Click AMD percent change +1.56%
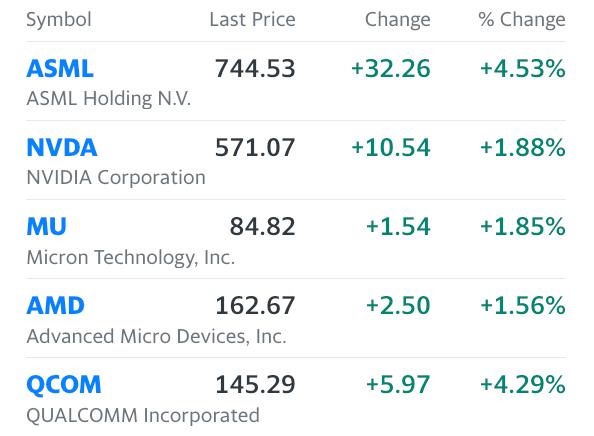The image size is (594, 436). pos(523,305)
